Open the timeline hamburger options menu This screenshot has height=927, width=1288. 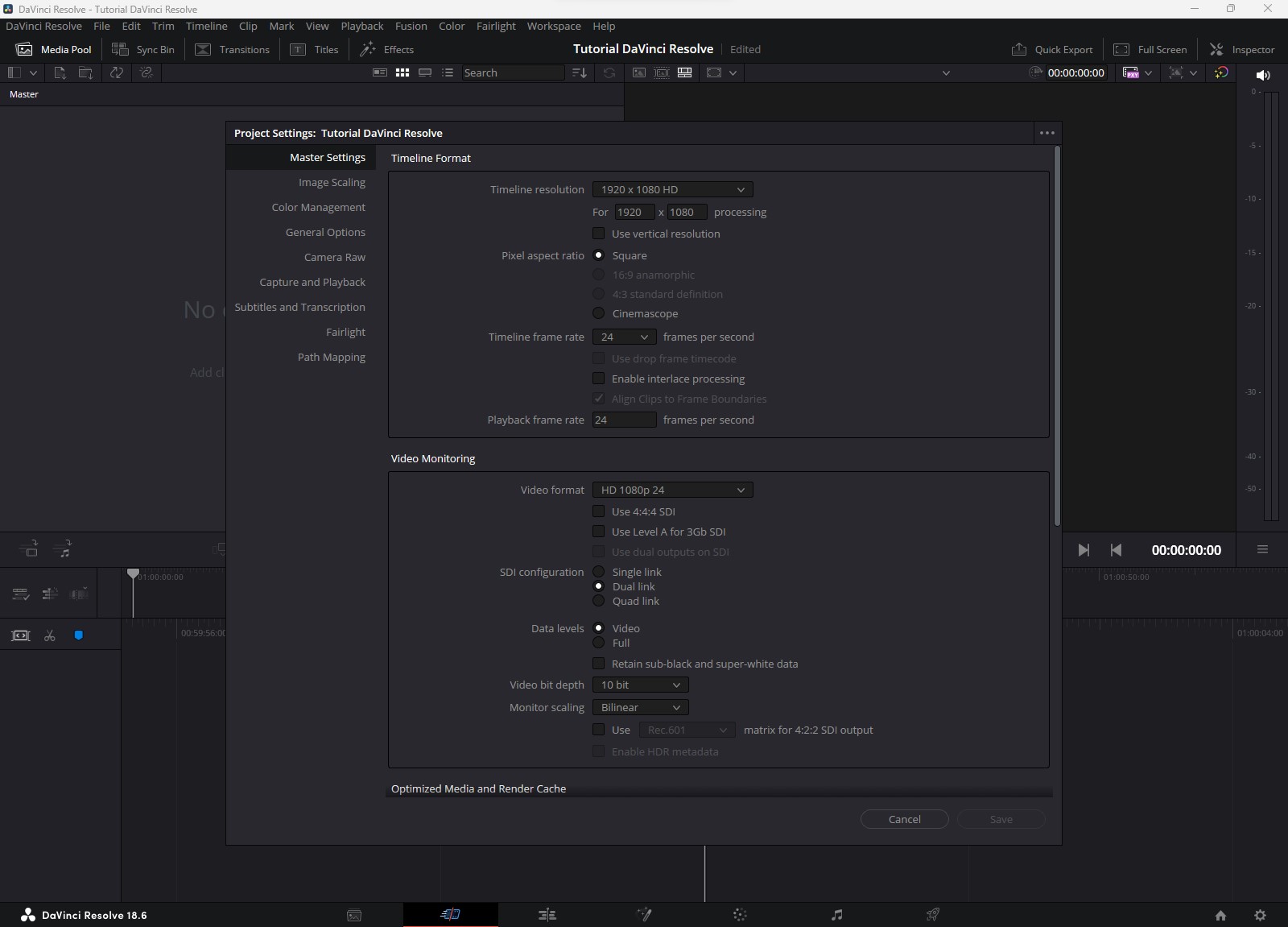[x=1262, y=549]
